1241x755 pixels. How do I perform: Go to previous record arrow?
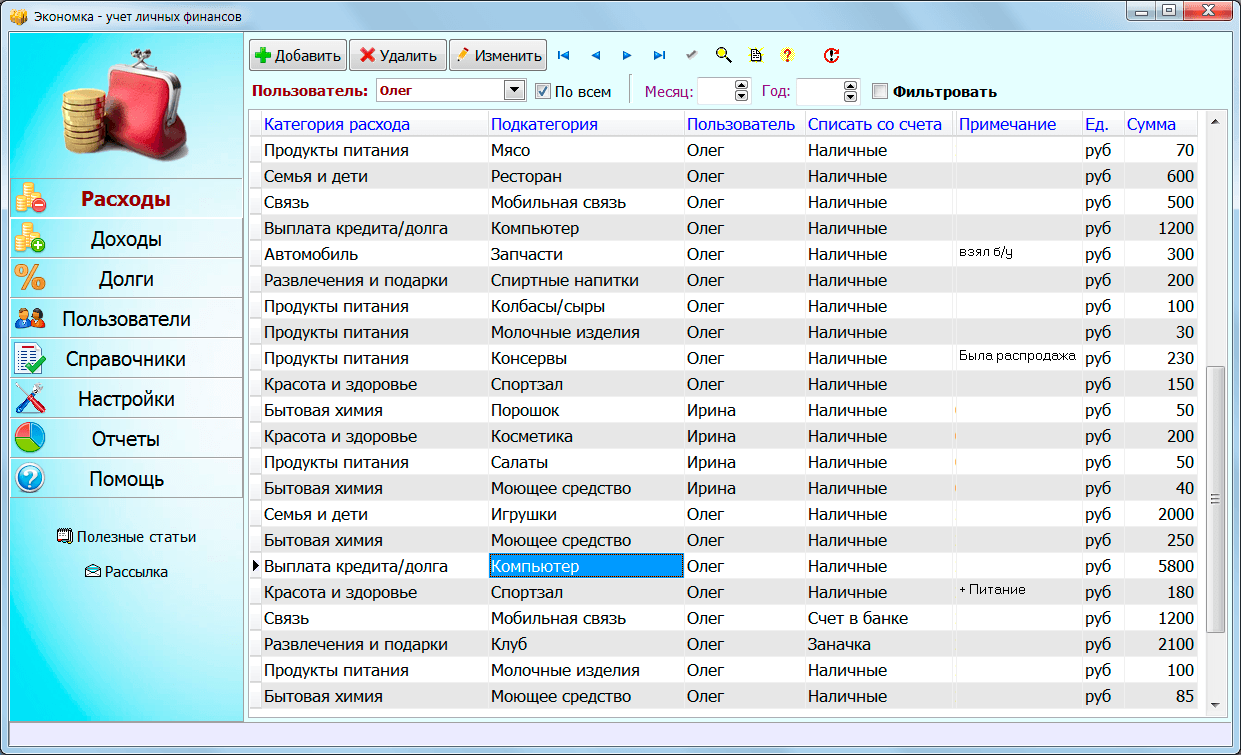point(596,56)
